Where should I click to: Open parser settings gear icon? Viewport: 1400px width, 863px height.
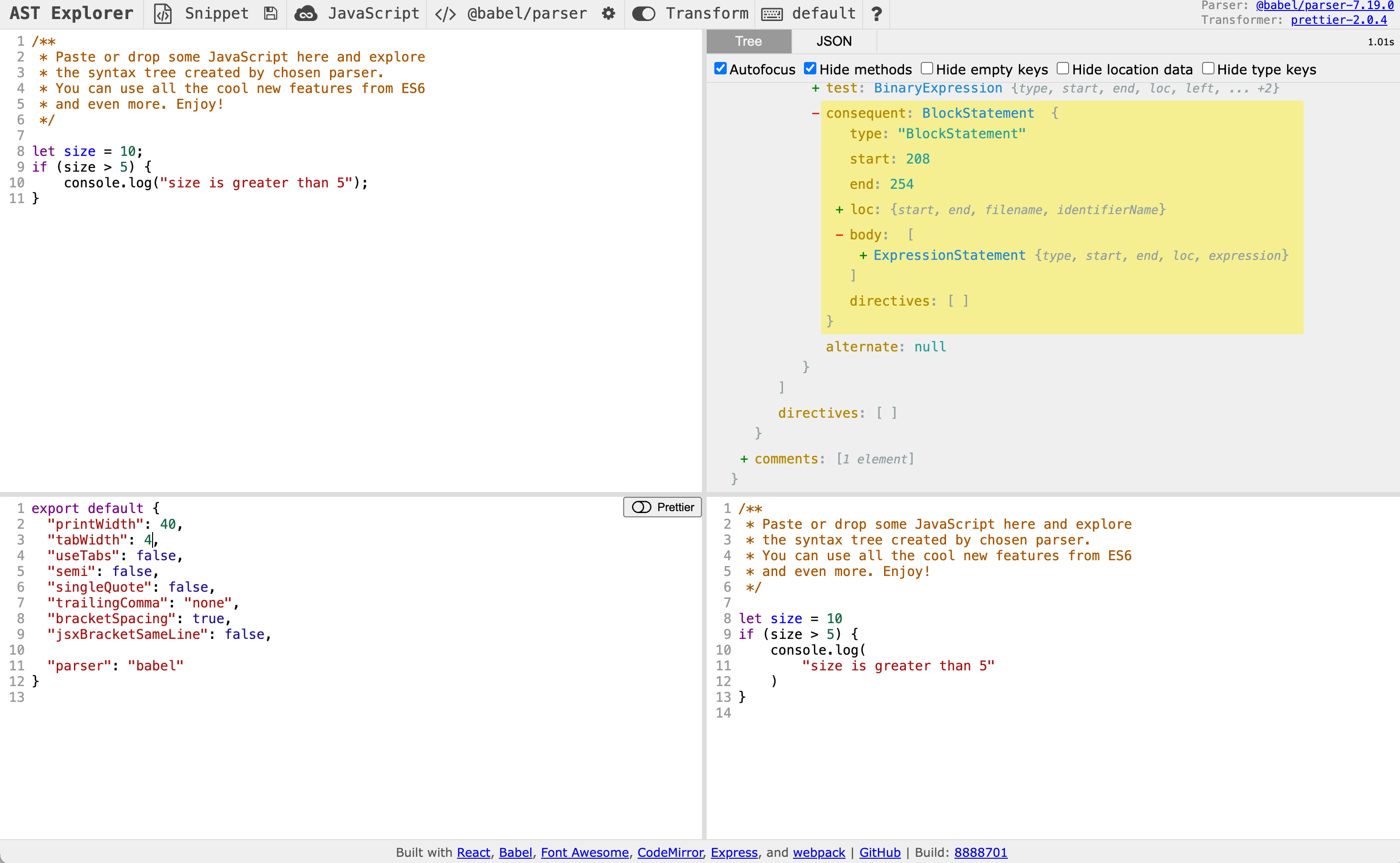(x=608, y=14)
